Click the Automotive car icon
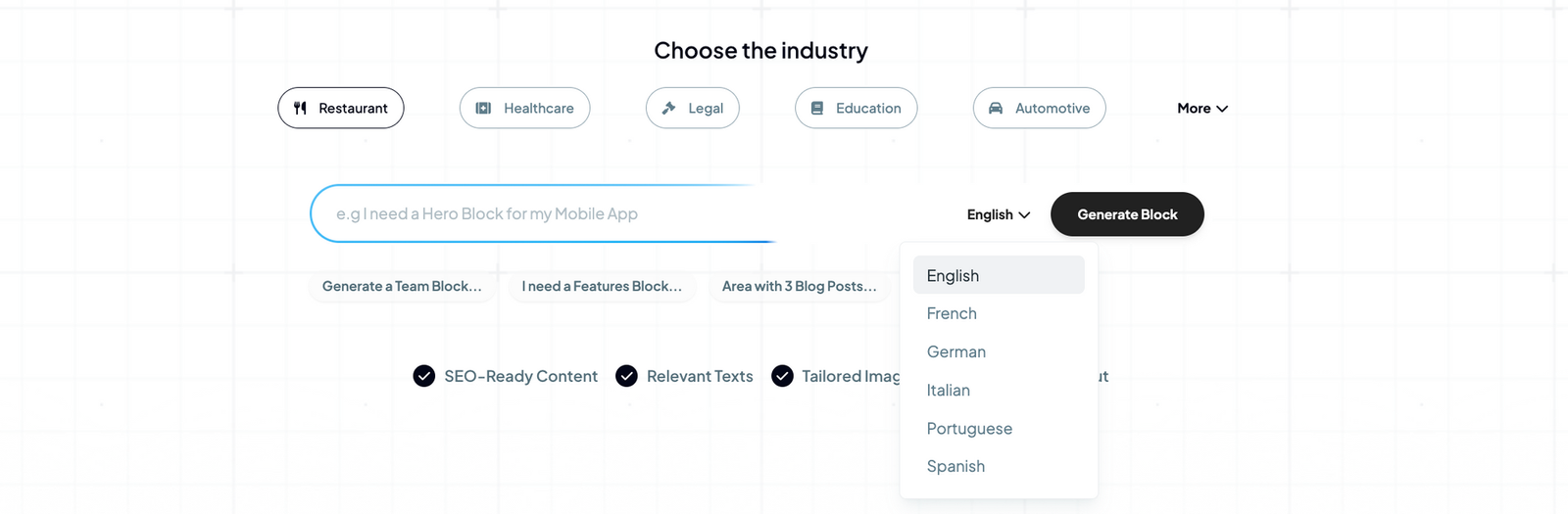 pos(996,109)
